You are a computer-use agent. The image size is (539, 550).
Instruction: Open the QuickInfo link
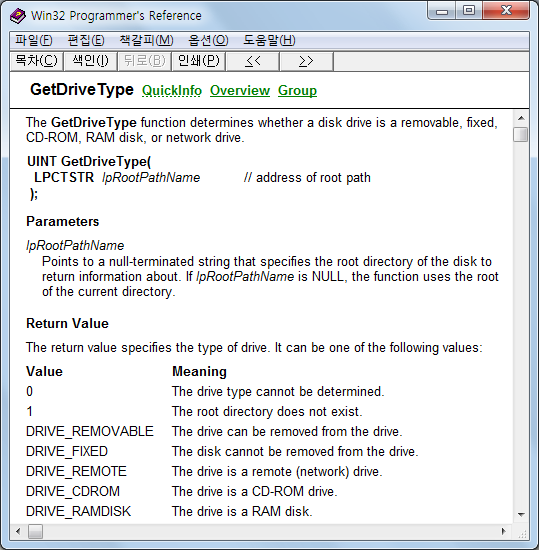click(x=172, y=90)
